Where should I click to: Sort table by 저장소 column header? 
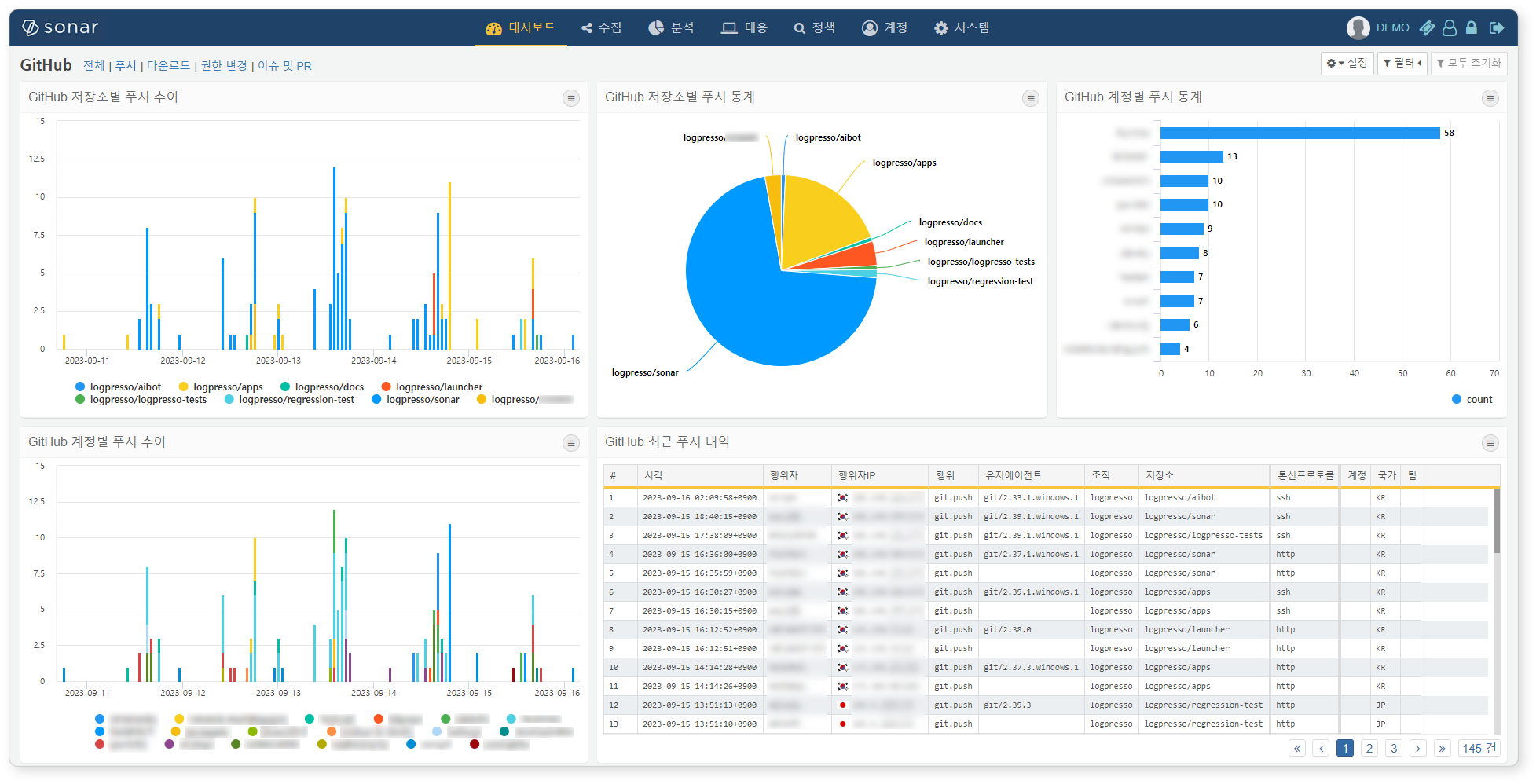(1204, 475)
